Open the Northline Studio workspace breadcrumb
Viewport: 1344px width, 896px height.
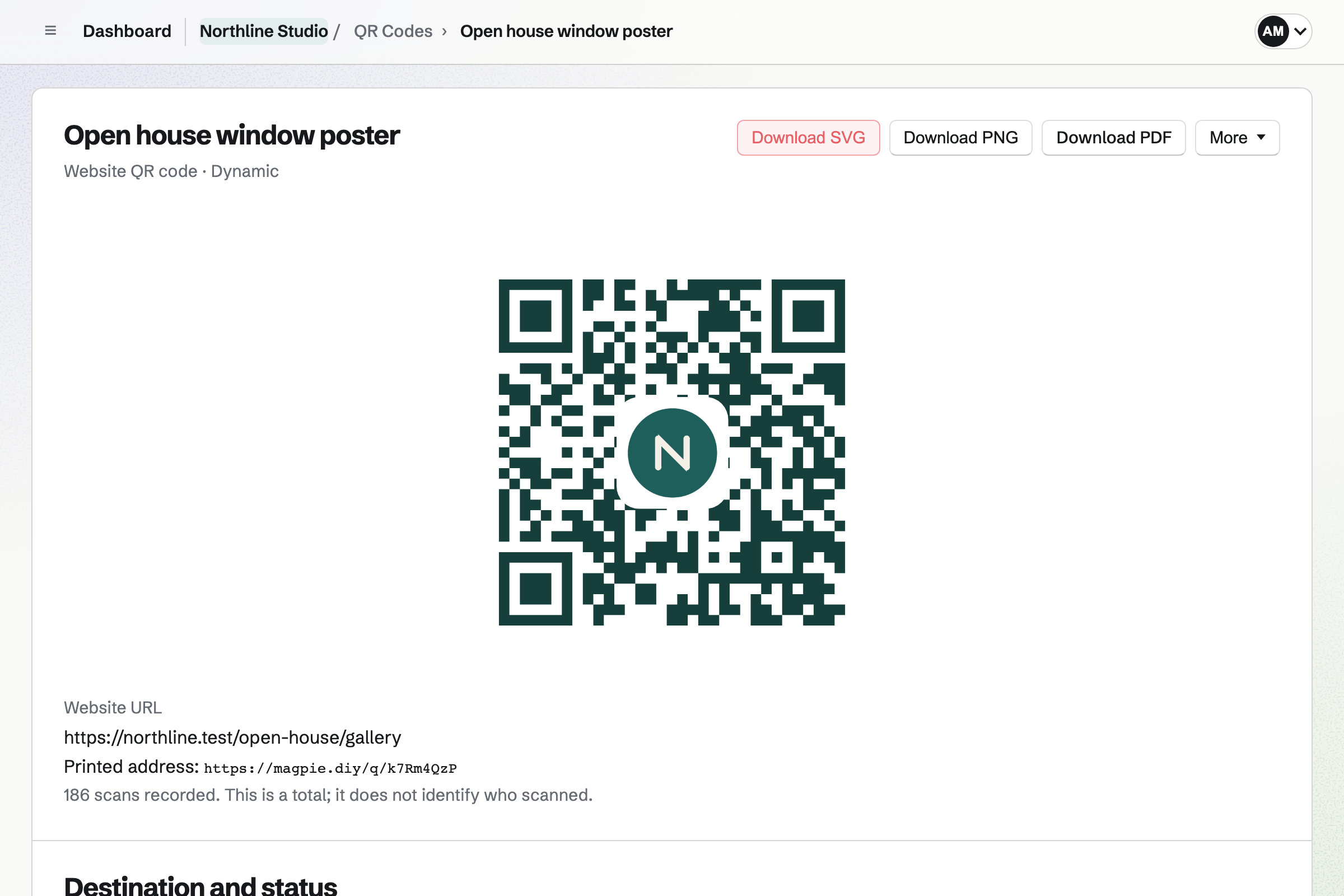263,31
